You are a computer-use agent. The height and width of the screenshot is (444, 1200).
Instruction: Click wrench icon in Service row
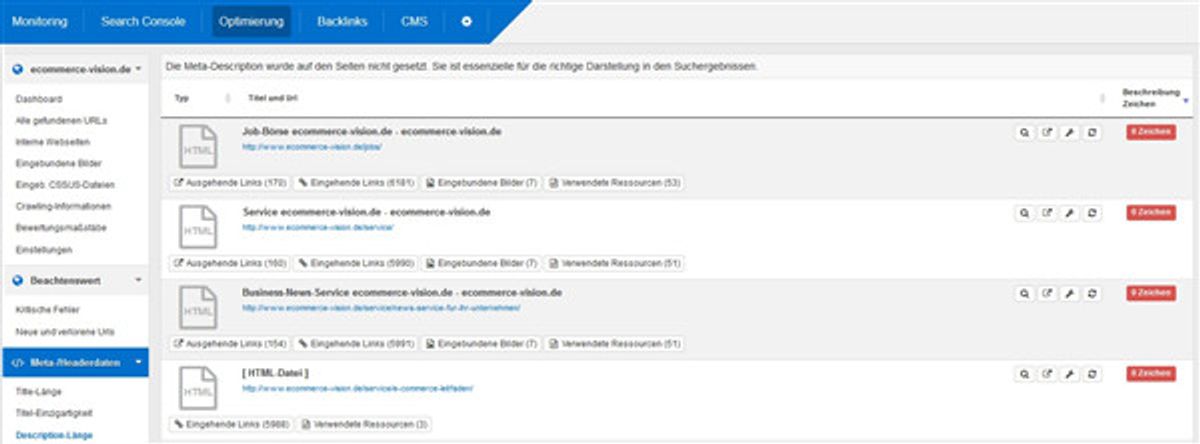tap(1070, 213)
